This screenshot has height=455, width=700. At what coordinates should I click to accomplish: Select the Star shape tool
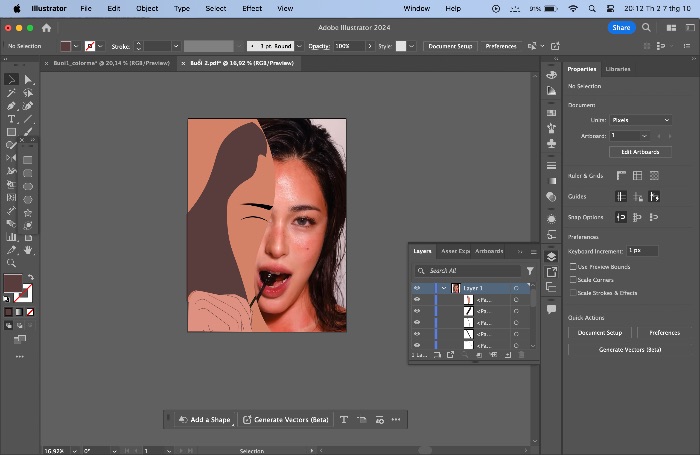[28, 213]
